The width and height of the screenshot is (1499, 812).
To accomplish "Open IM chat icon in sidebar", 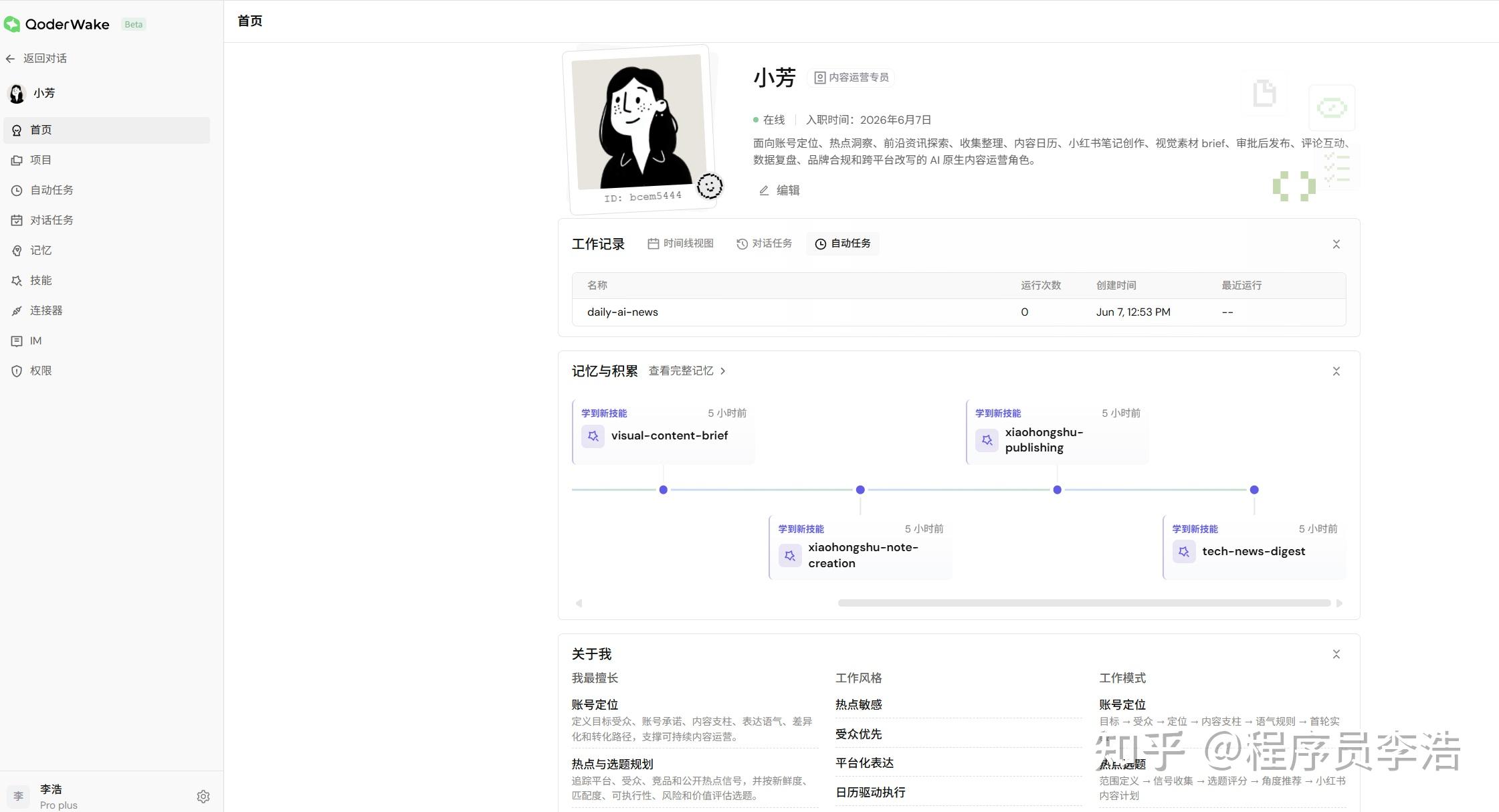I will [17, 341].
